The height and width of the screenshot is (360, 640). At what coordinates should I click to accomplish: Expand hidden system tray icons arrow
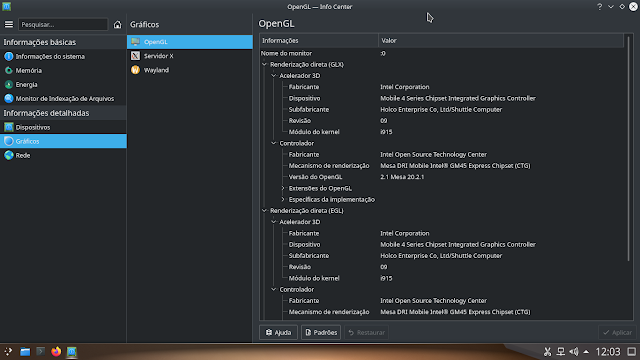coord(586,351)
